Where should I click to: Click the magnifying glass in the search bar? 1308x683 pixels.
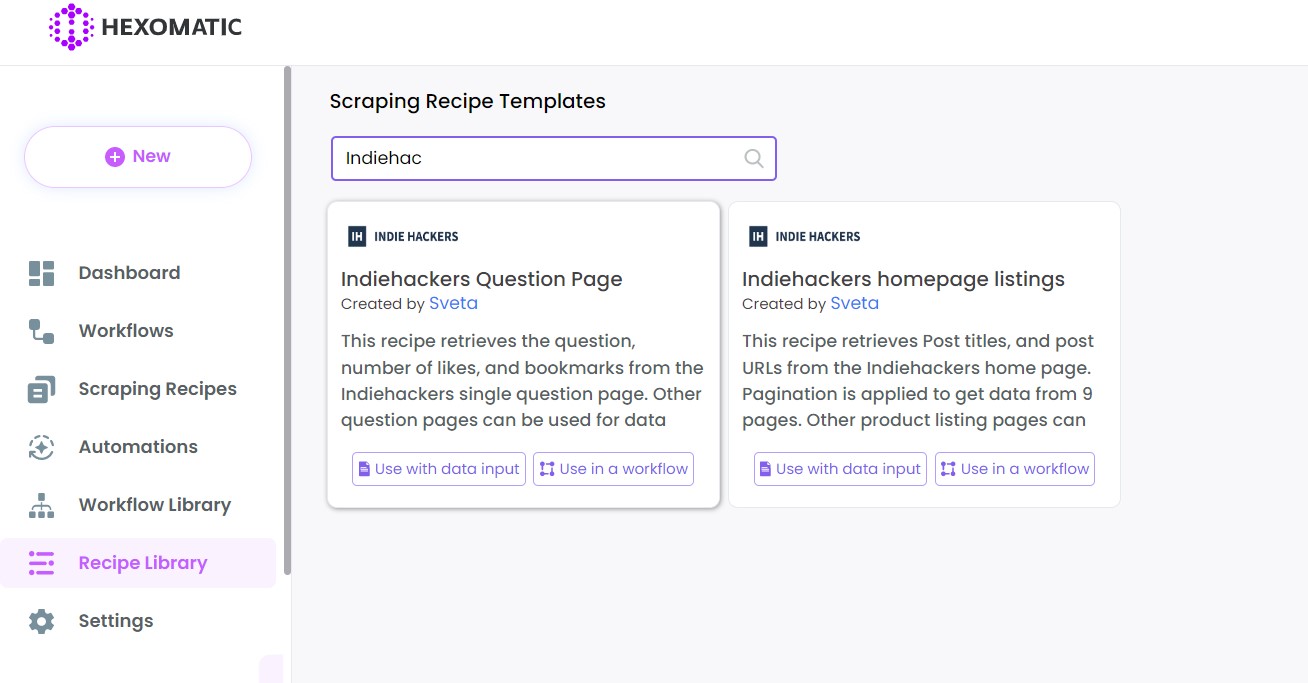click(753, 158)
